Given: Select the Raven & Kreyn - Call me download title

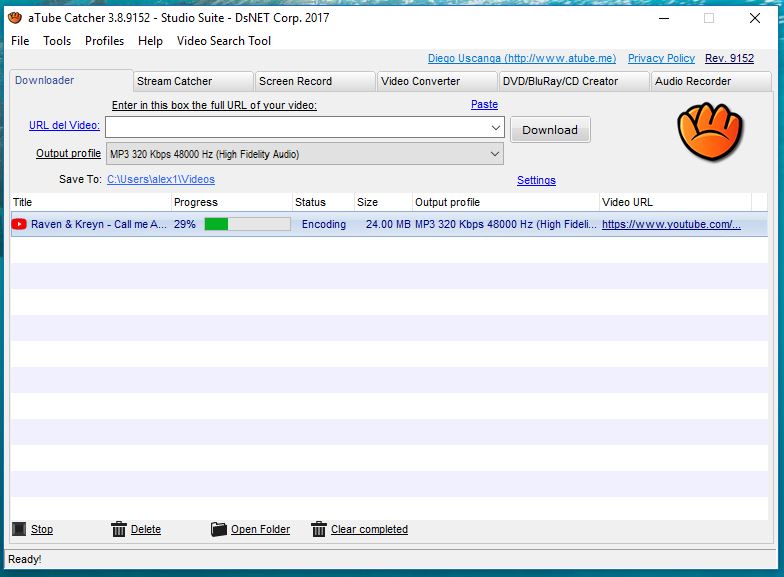Looking at the screenshot, I should click(99, 224).
